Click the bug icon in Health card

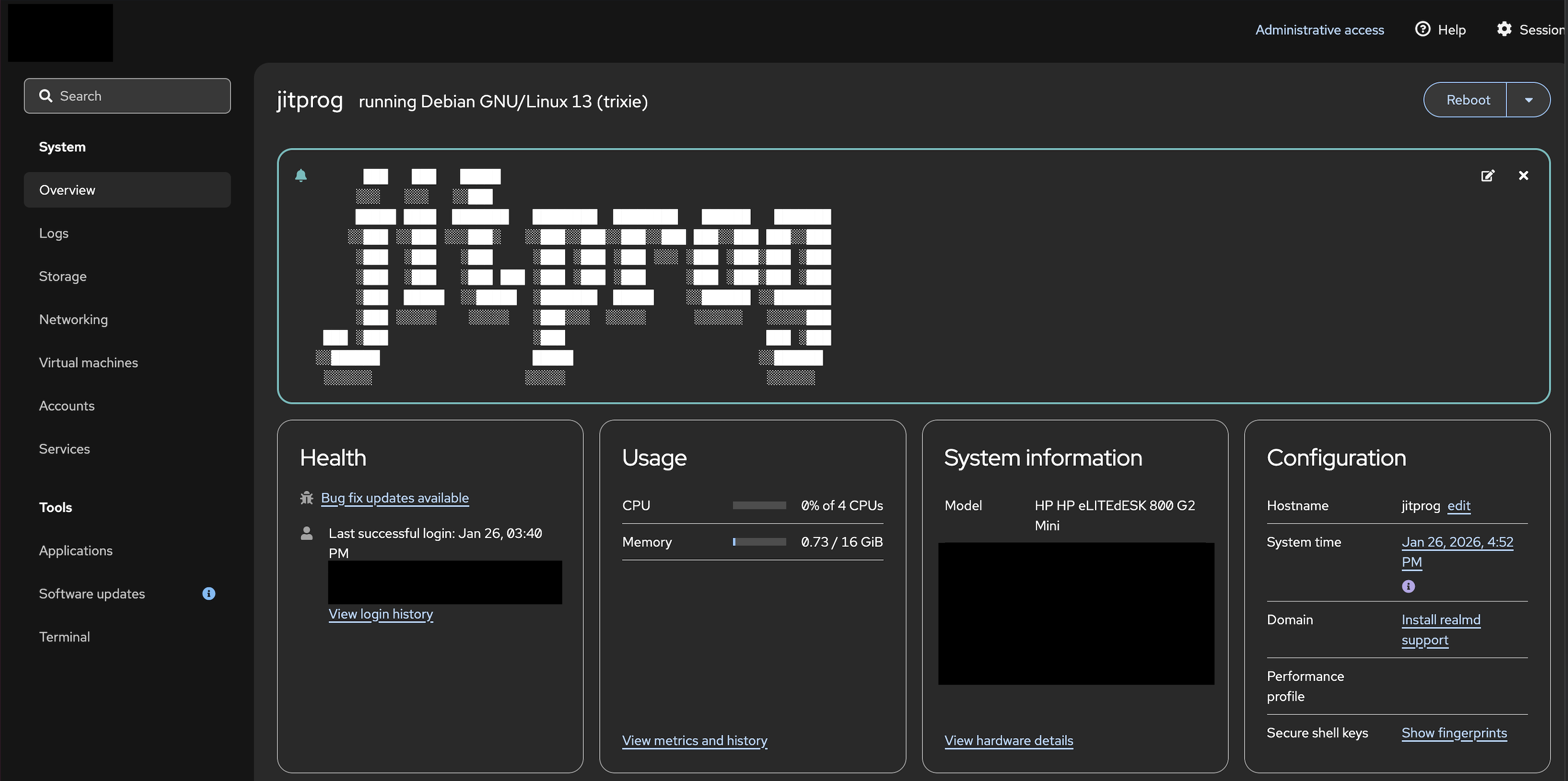point(307,498)
